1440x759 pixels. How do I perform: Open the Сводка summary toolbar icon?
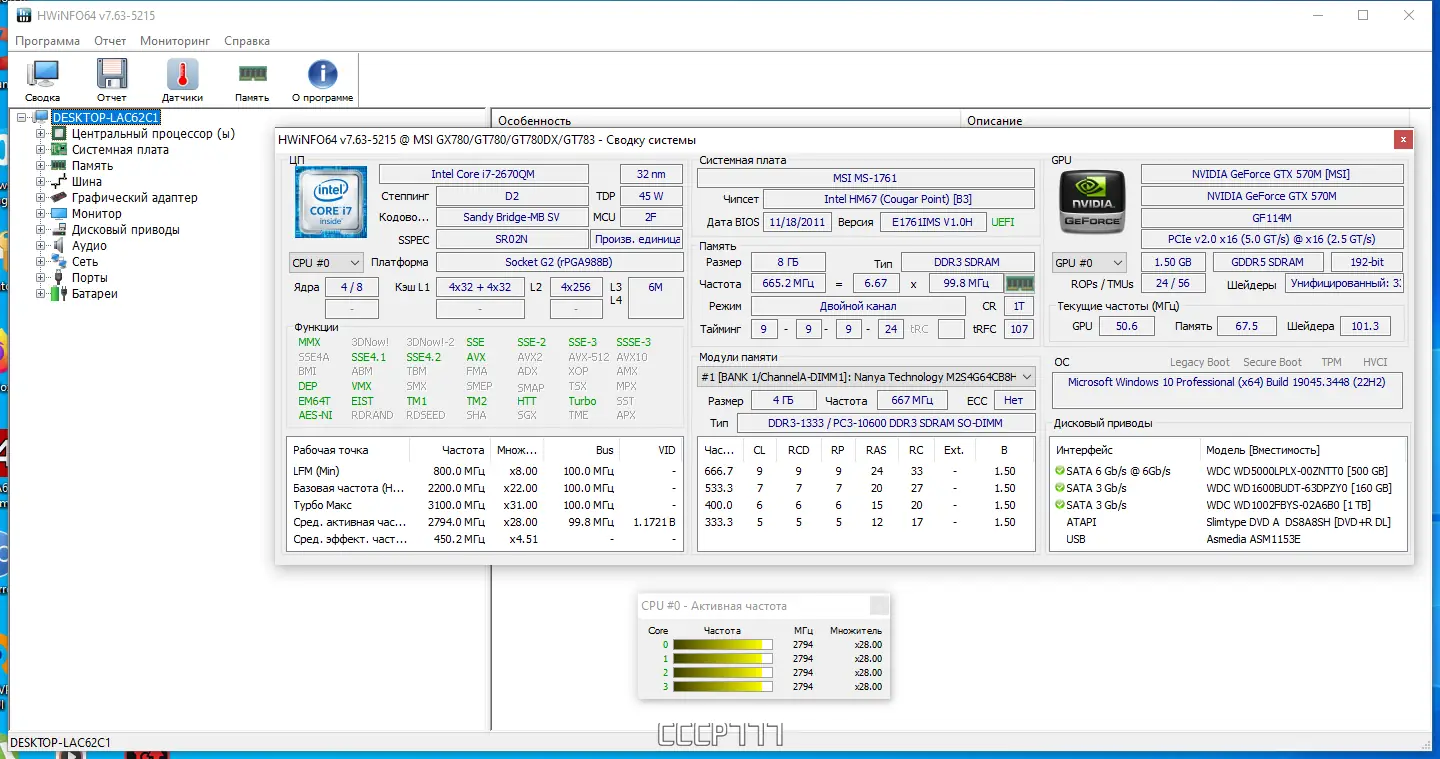point(42,75)
